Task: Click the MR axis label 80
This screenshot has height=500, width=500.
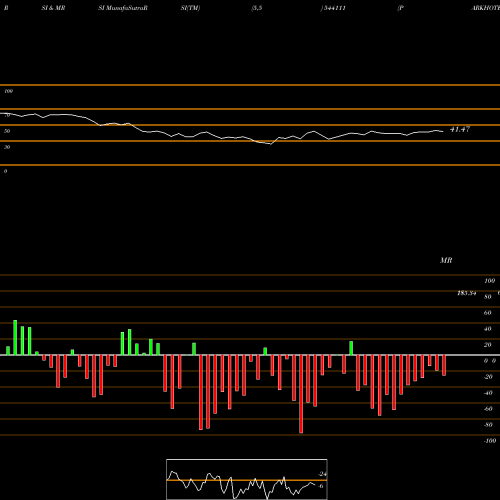Action: [x=488, y=297]
